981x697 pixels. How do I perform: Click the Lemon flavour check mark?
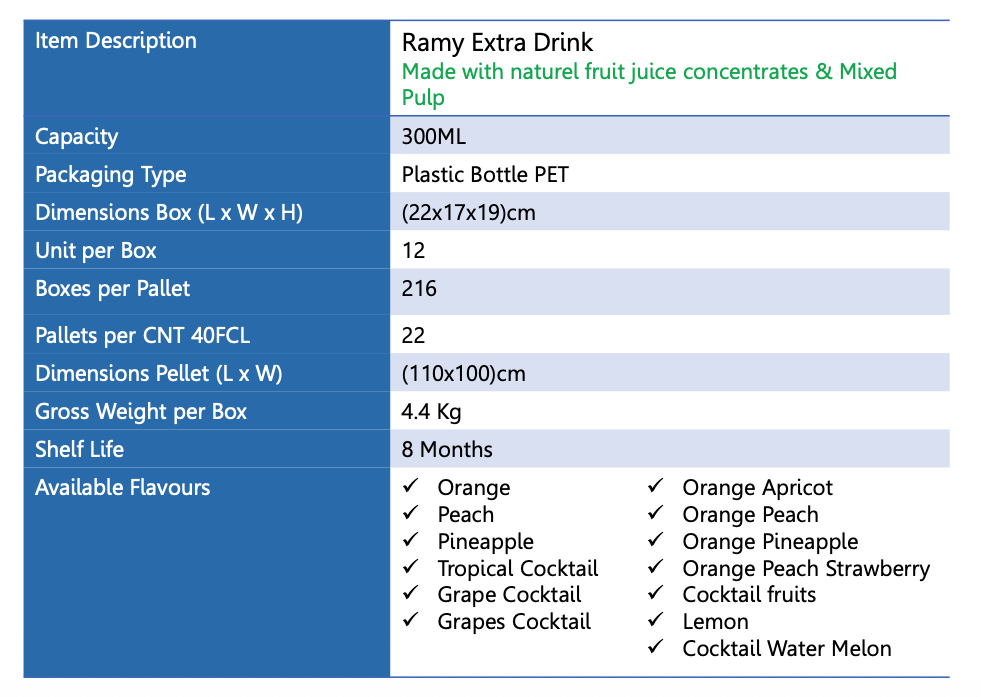tap(656, 621)
